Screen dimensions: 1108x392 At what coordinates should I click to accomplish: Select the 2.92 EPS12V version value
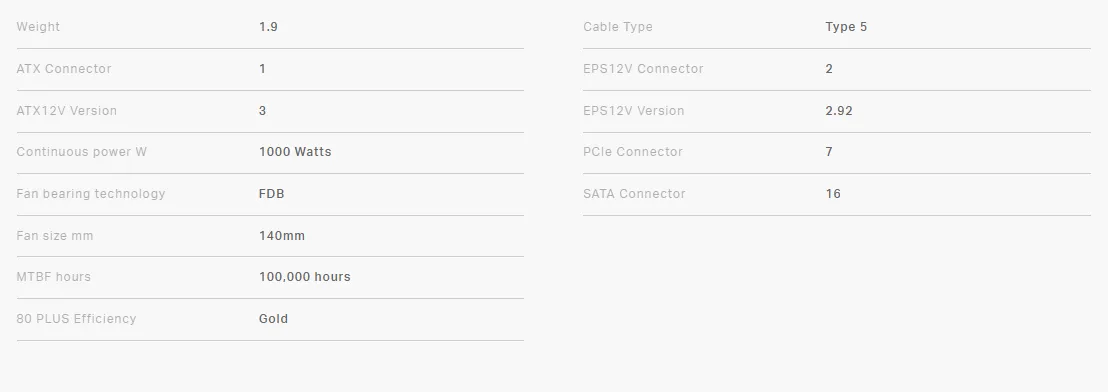point(839,110)
